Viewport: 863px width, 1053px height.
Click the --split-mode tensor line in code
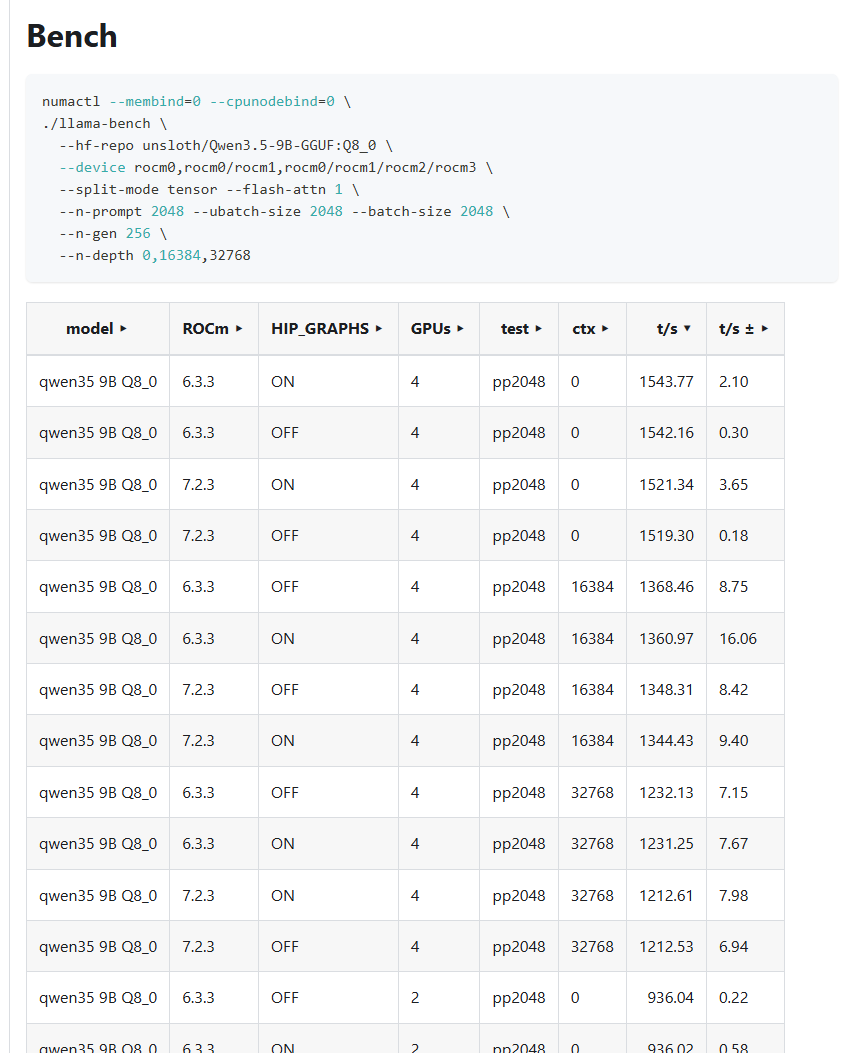209,189
